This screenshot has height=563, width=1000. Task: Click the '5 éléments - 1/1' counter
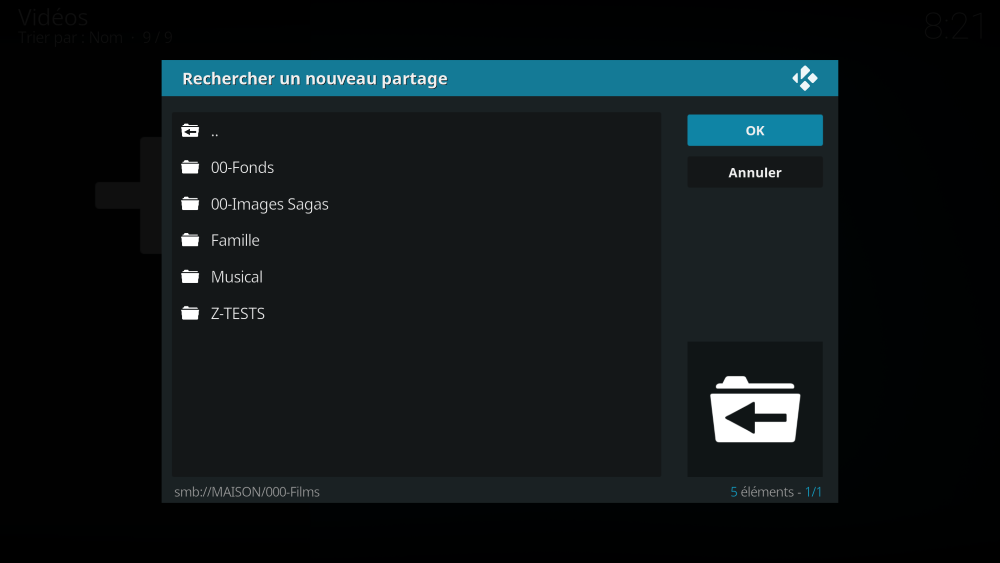776,492
